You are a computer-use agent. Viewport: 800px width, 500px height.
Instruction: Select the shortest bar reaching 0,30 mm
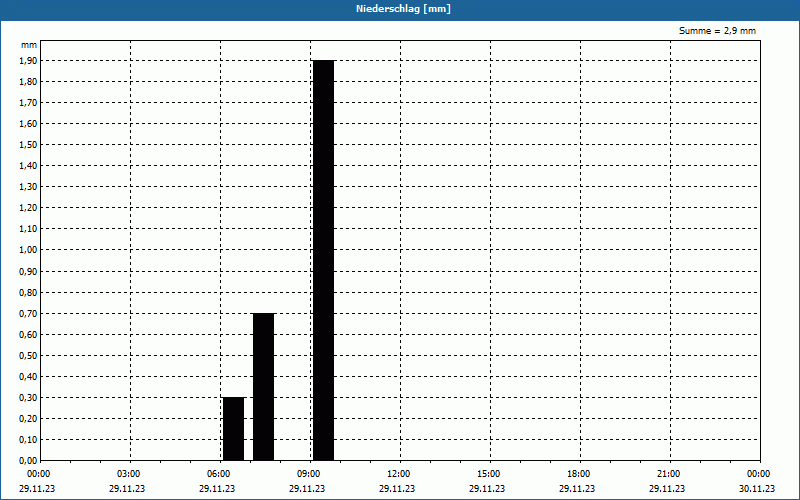233,429
